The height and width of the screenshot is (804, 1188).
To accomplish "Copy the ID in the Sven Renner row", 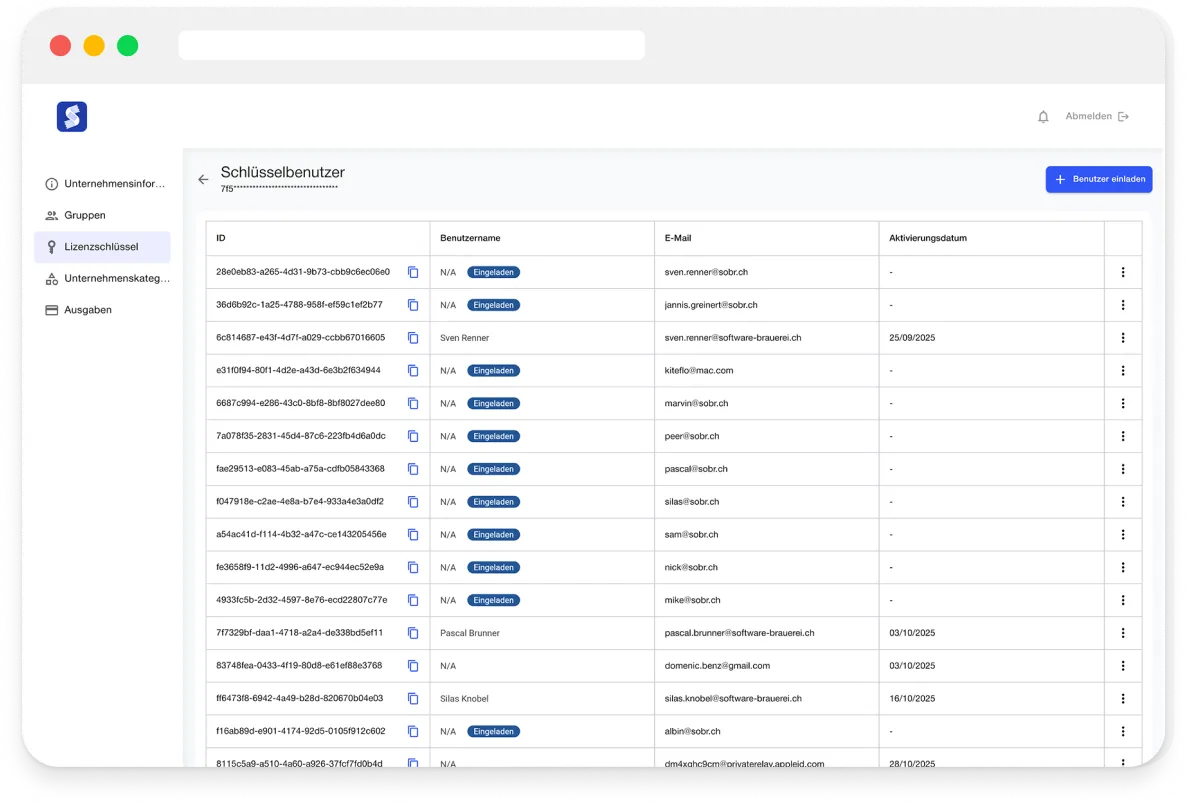I will pyautogui.click(x=413, y=338).
